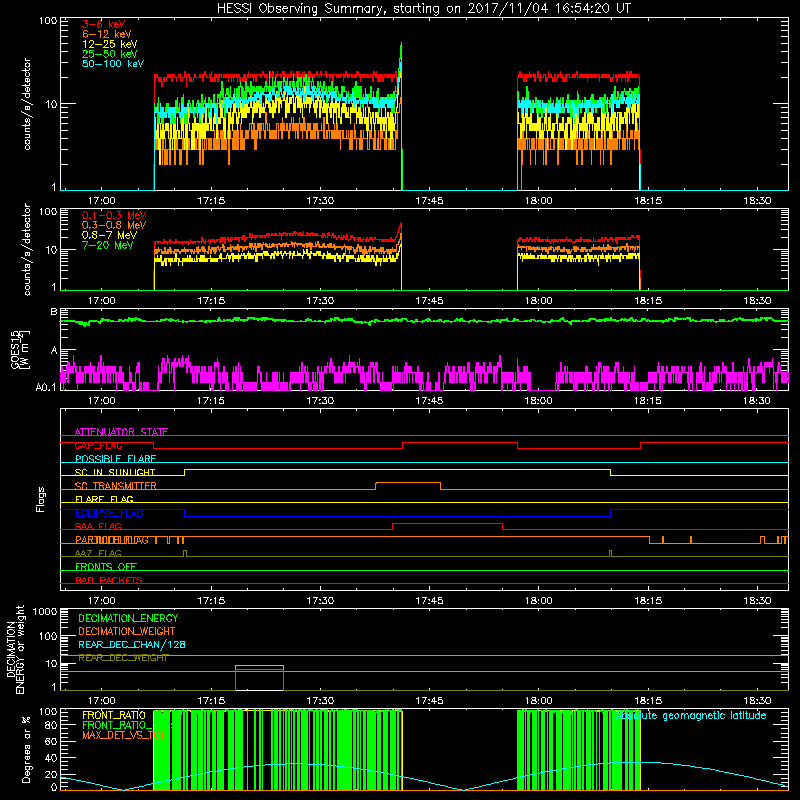Click the 1000 tick label on decimation axis

[x=45, y=611]
